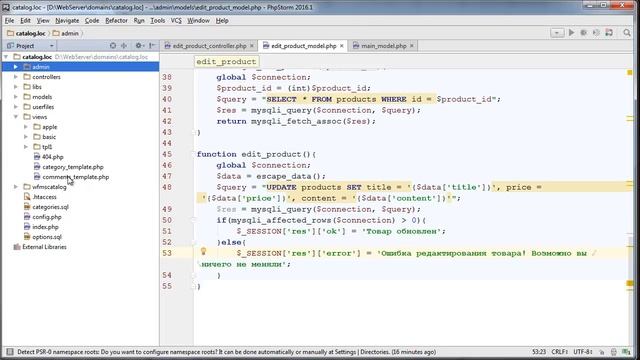Click the .htaccess file icon
Screen dimensions: 640x360
(27, 197)
